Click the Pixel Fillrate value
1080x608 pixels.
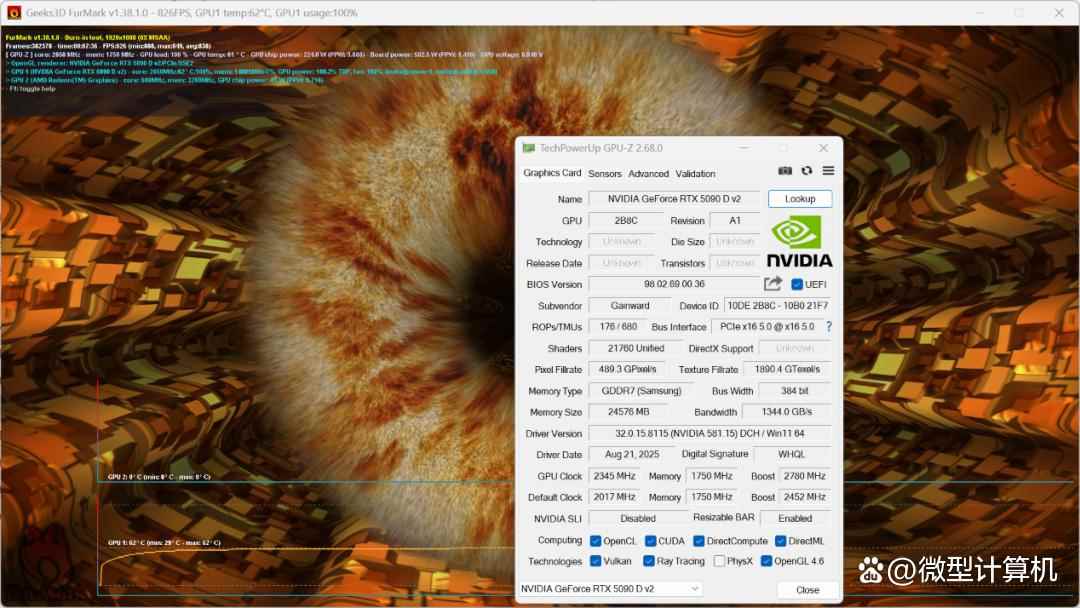(x=627, y=370)
